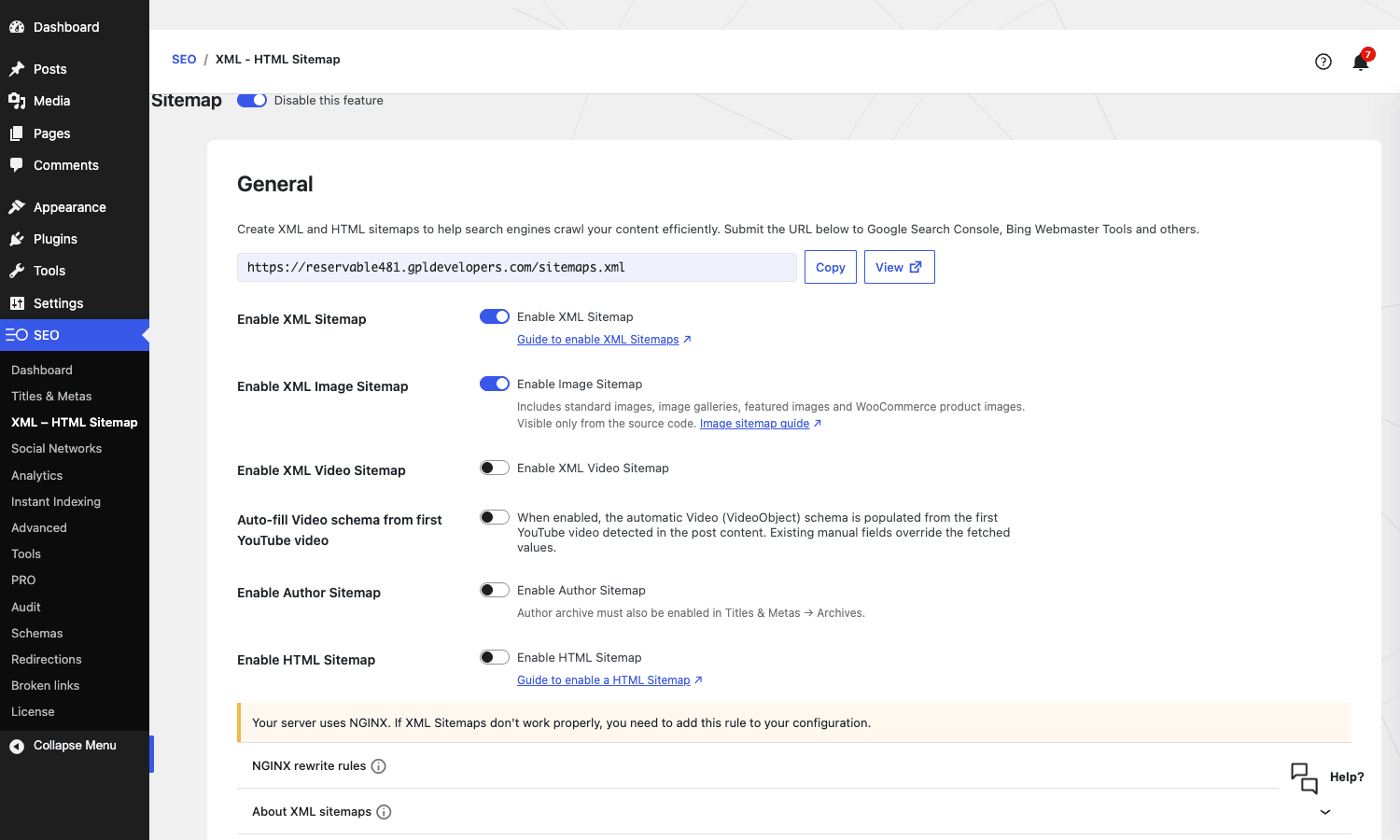Click the SEO menu icon
The image size is (1400, 840).
[x=17, y=335]
